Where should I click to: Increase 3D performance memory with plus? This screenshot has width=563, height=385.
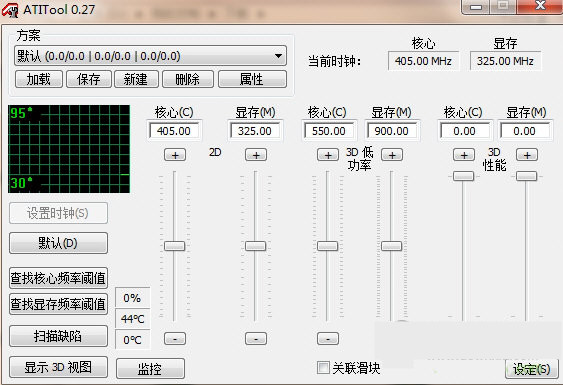point(527,155)
